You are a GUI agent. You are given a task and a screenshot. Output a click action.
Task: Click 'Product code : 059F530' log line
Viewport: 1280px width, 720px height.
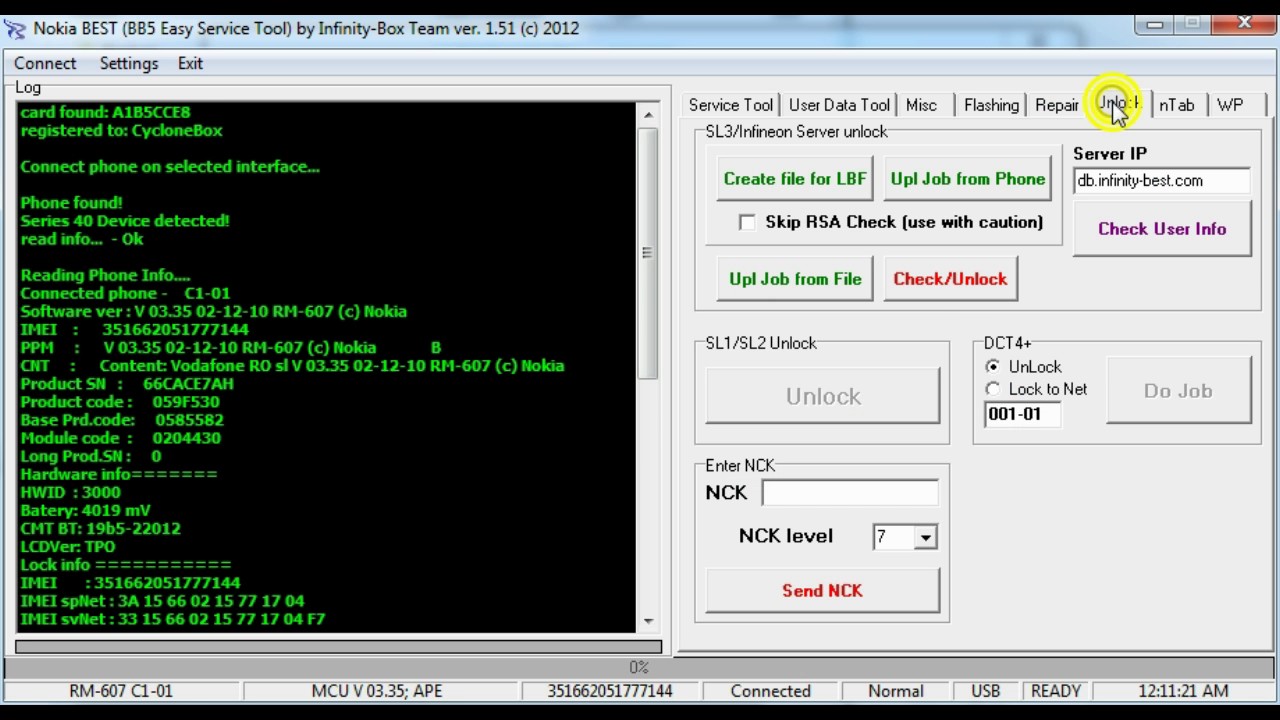120,402
